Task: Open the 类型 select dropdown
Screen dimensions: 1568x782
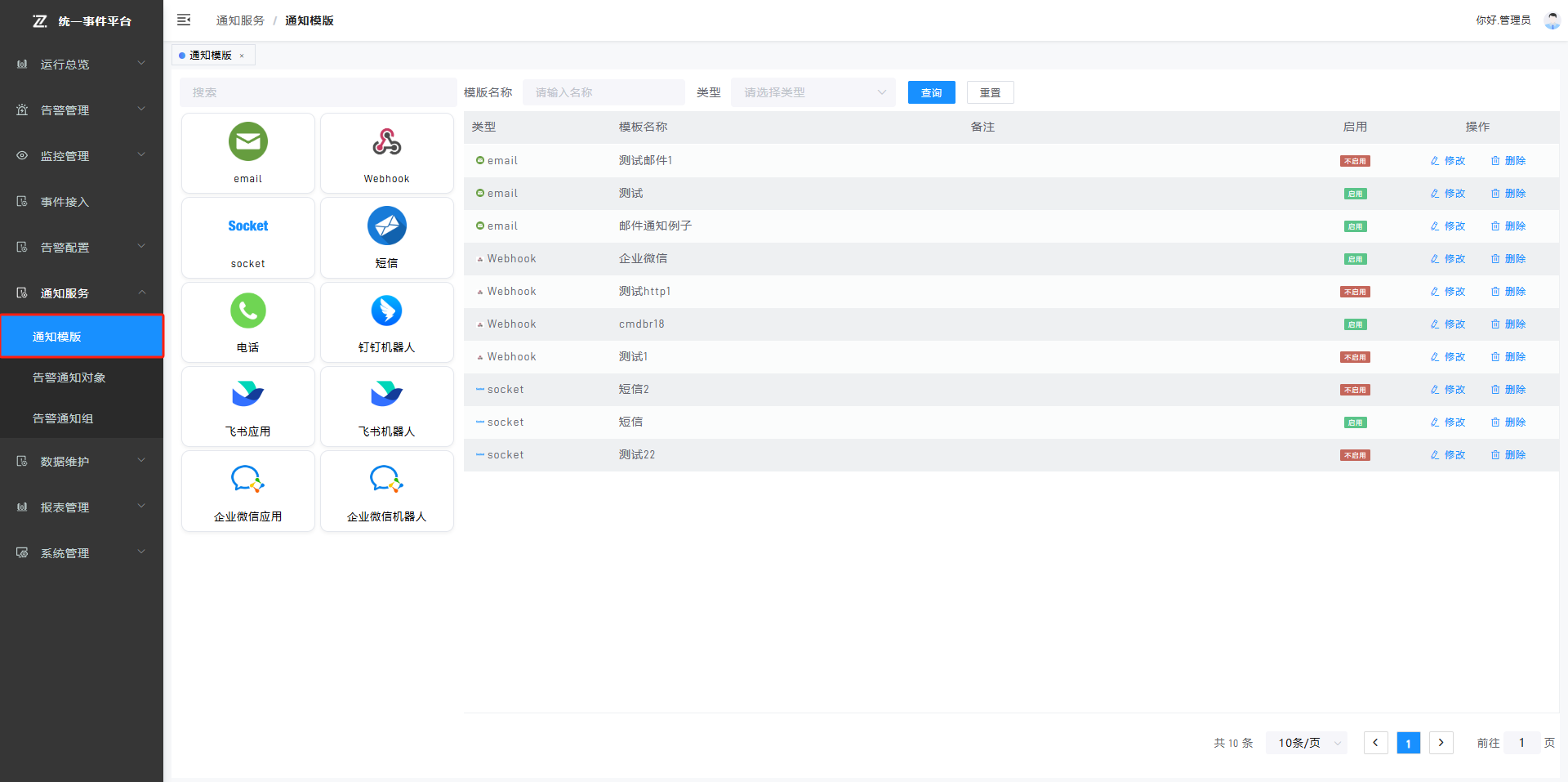Action: [813, 92]
